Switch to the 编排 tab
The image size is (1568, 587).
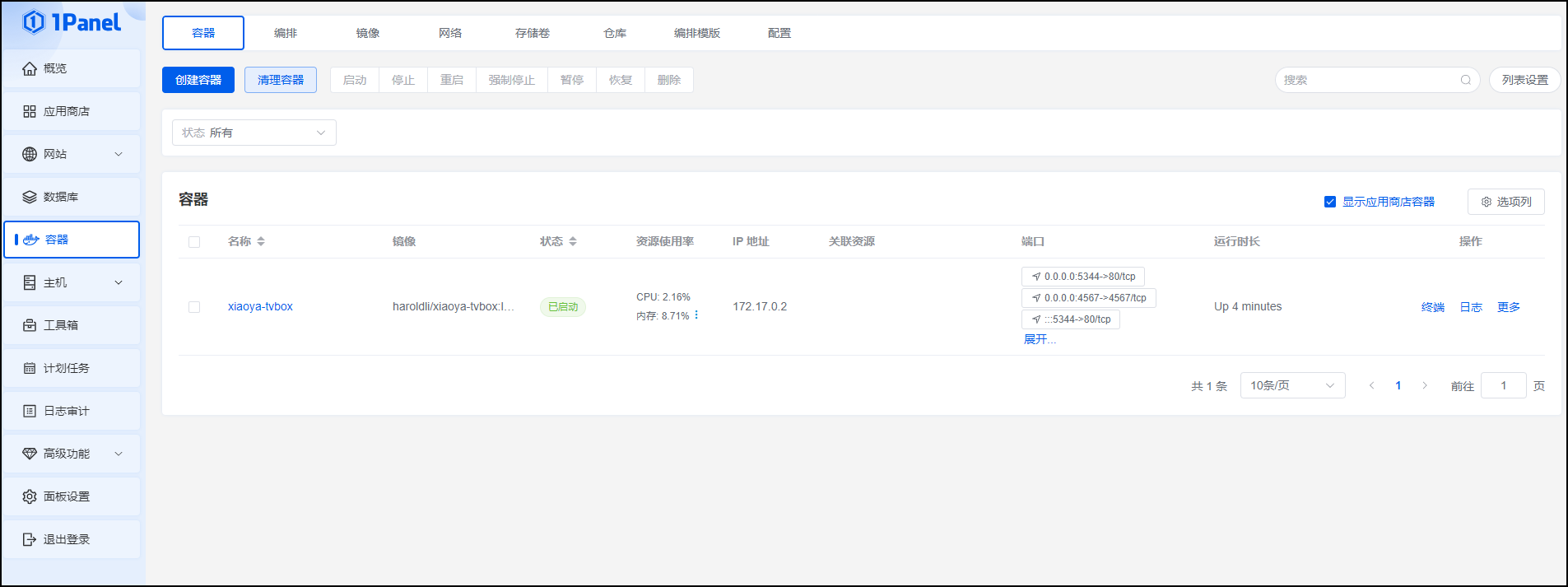coord(286,33)
